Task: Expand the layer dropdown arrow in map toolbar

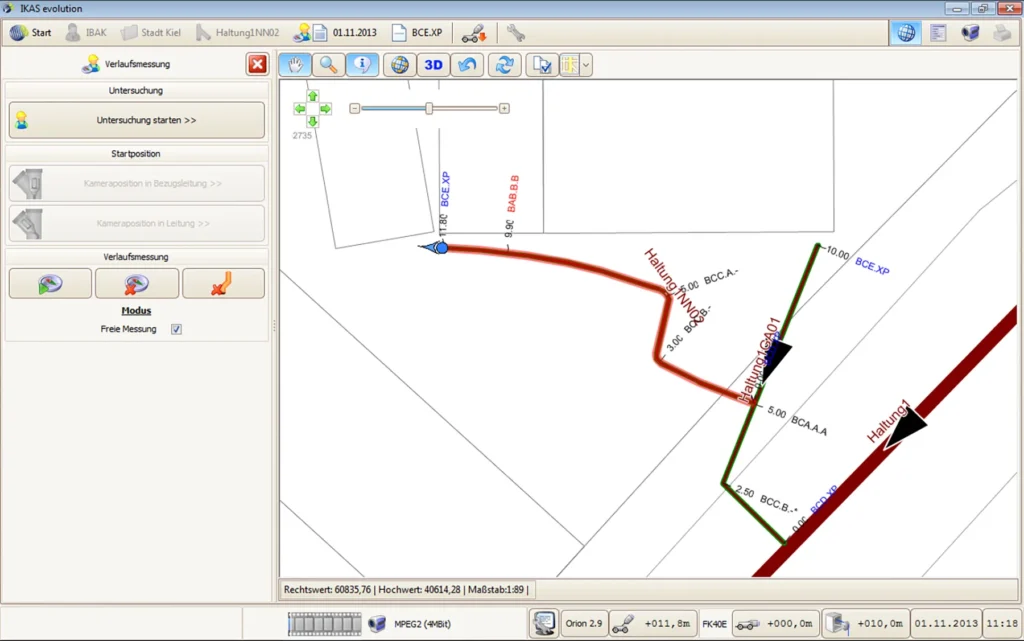Action: click(x=586, y=65)
